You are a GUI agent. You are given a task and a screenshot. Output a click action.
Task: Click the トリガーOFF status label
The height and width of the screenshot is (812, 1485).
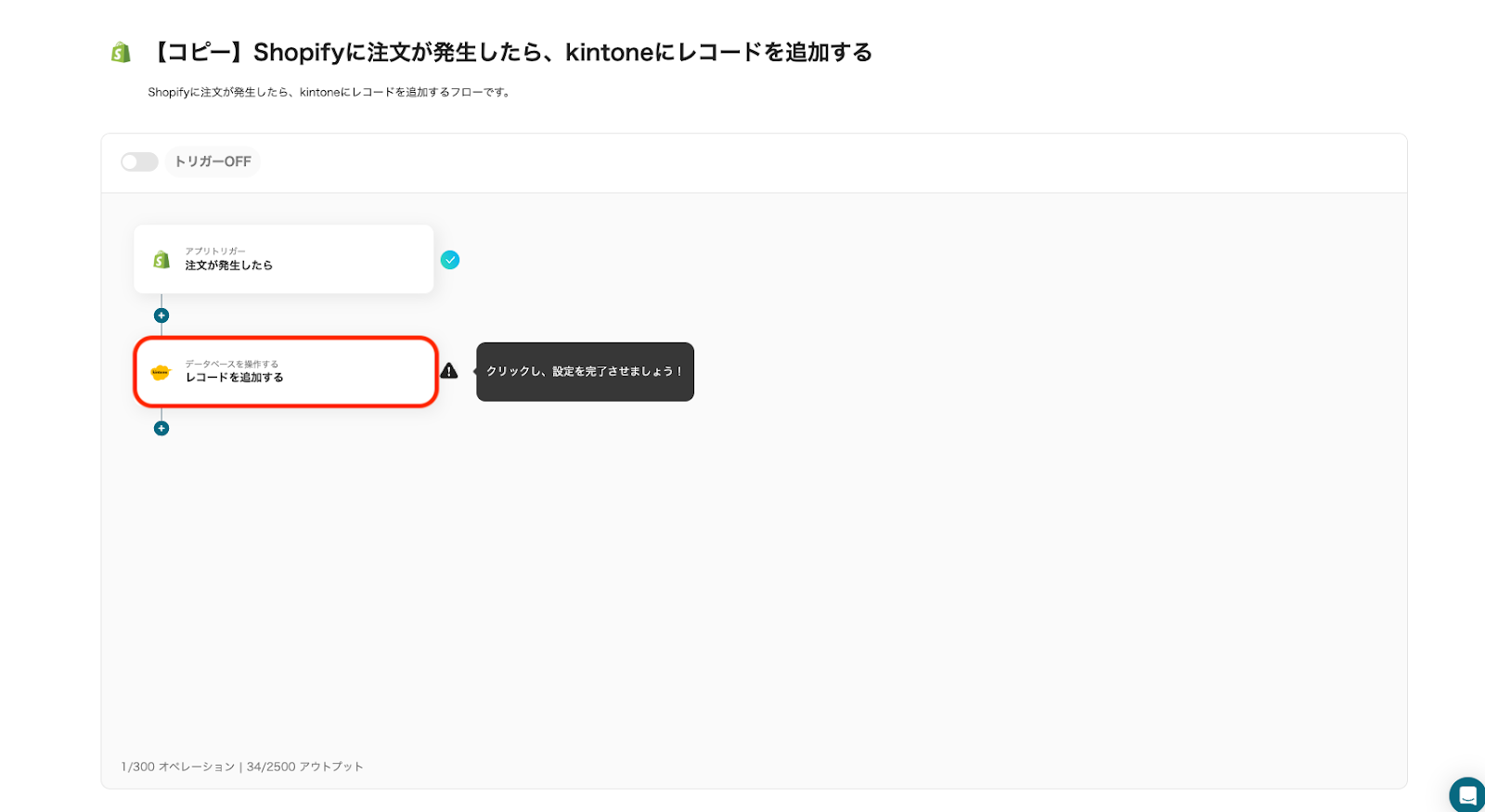click(x=213, y=161)
